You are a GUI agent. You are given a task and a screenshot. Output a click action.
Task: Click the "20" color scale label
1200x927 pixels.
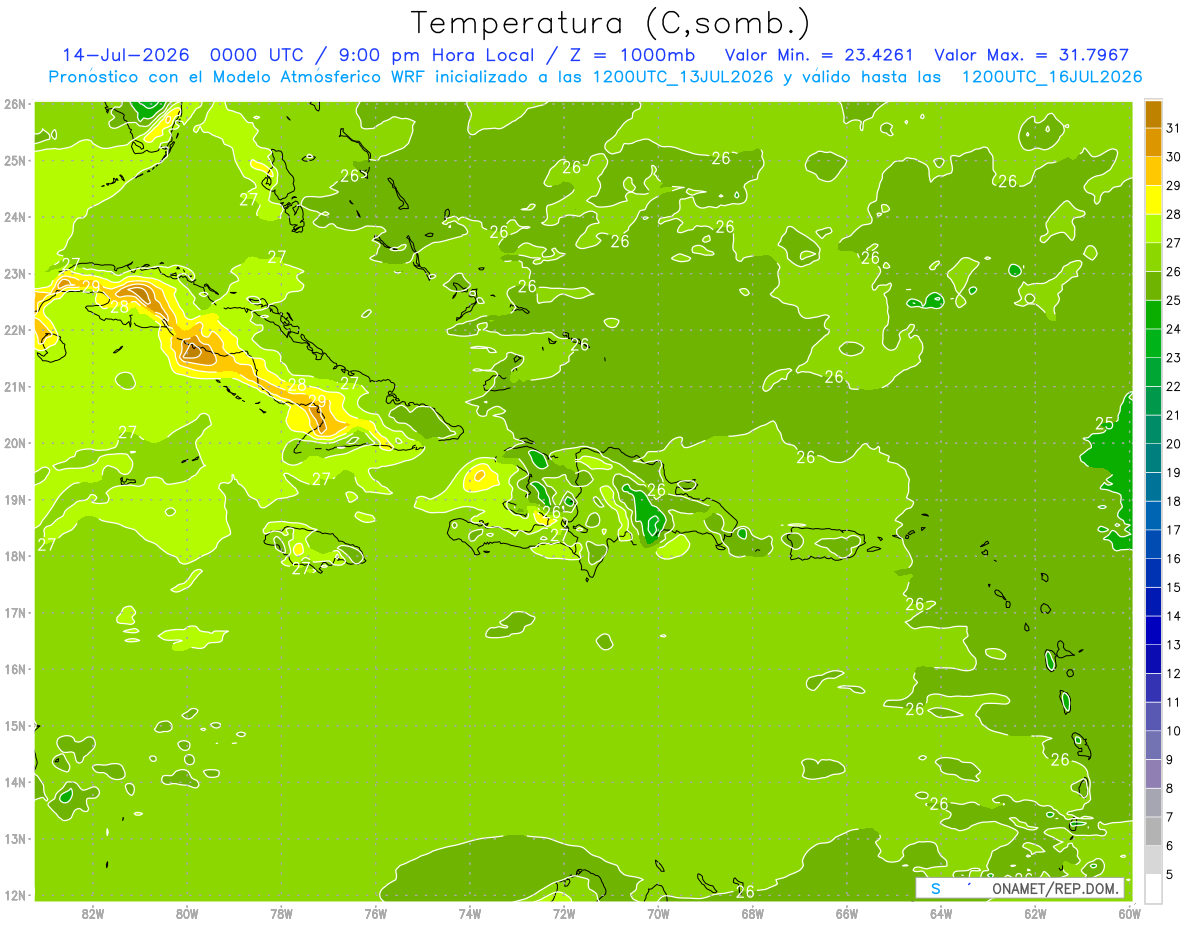(x=1174, y=444)
